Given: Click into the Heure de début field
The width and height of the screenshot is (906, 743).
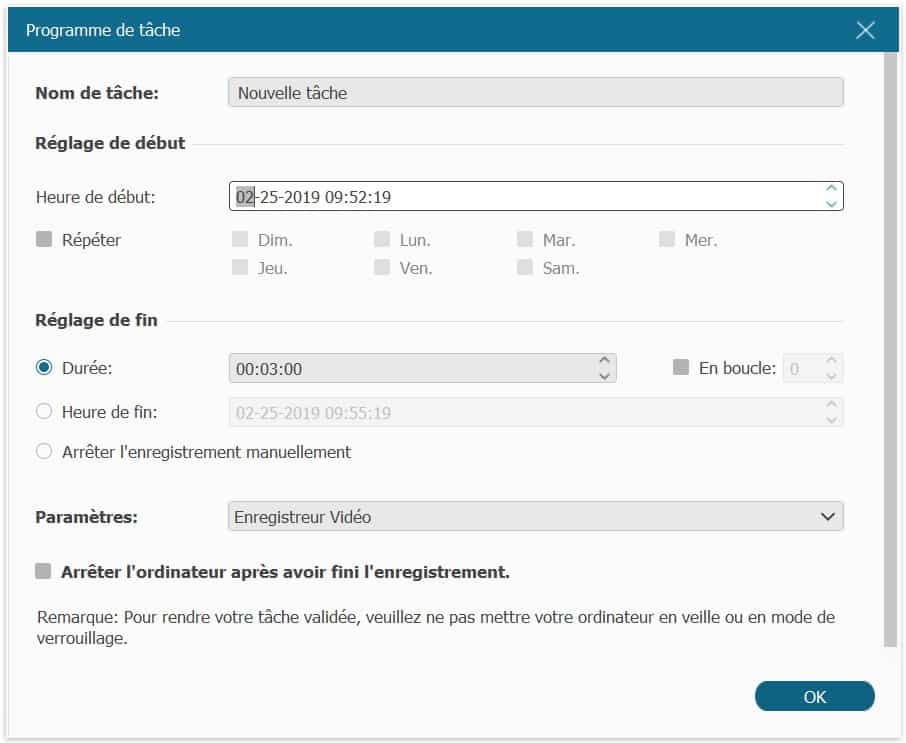Looking at the screenshot, I should [x=520, y=197].
